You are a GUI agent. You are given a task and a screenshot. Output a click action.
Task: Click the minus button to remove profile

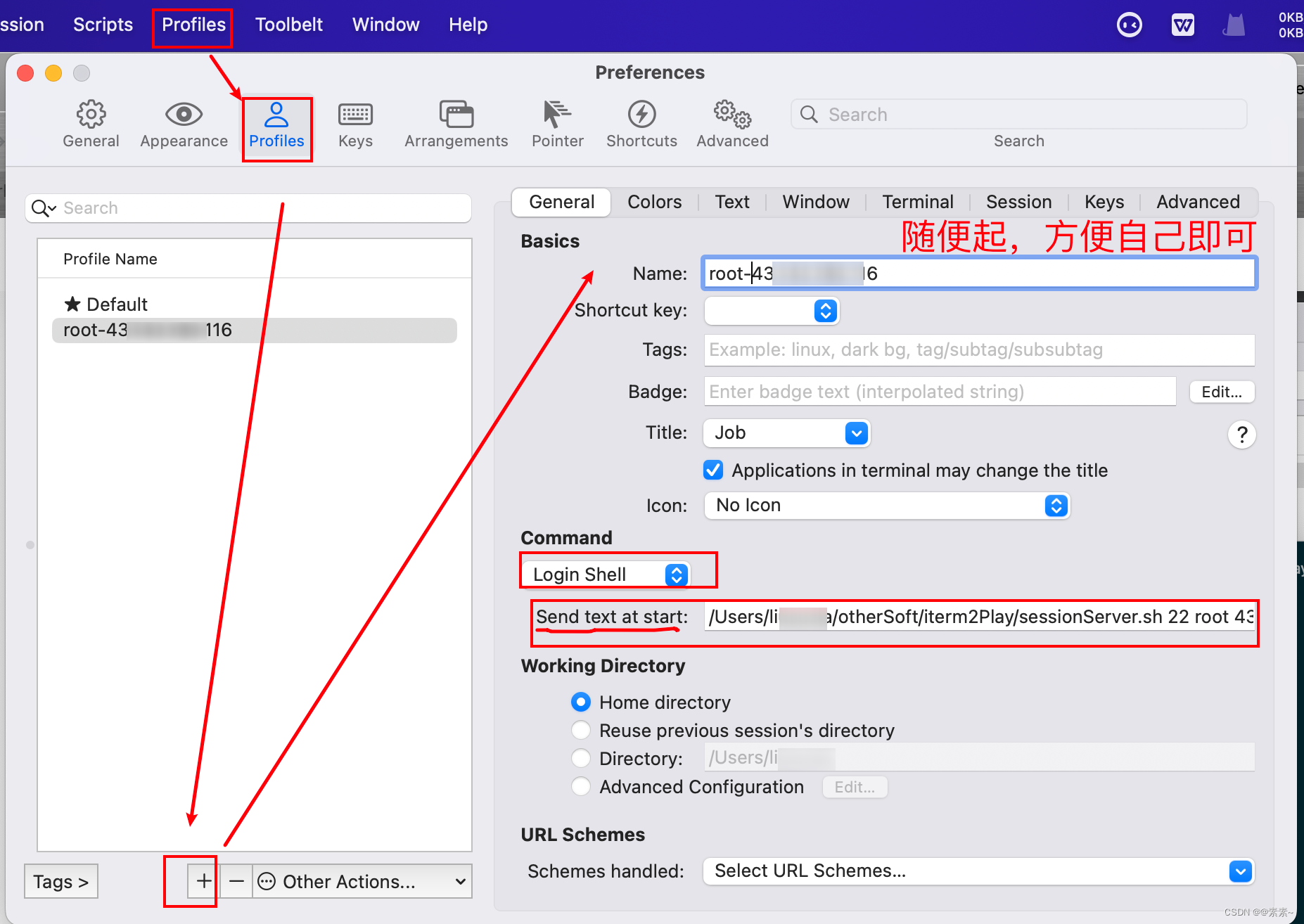[x=236, y=881]
